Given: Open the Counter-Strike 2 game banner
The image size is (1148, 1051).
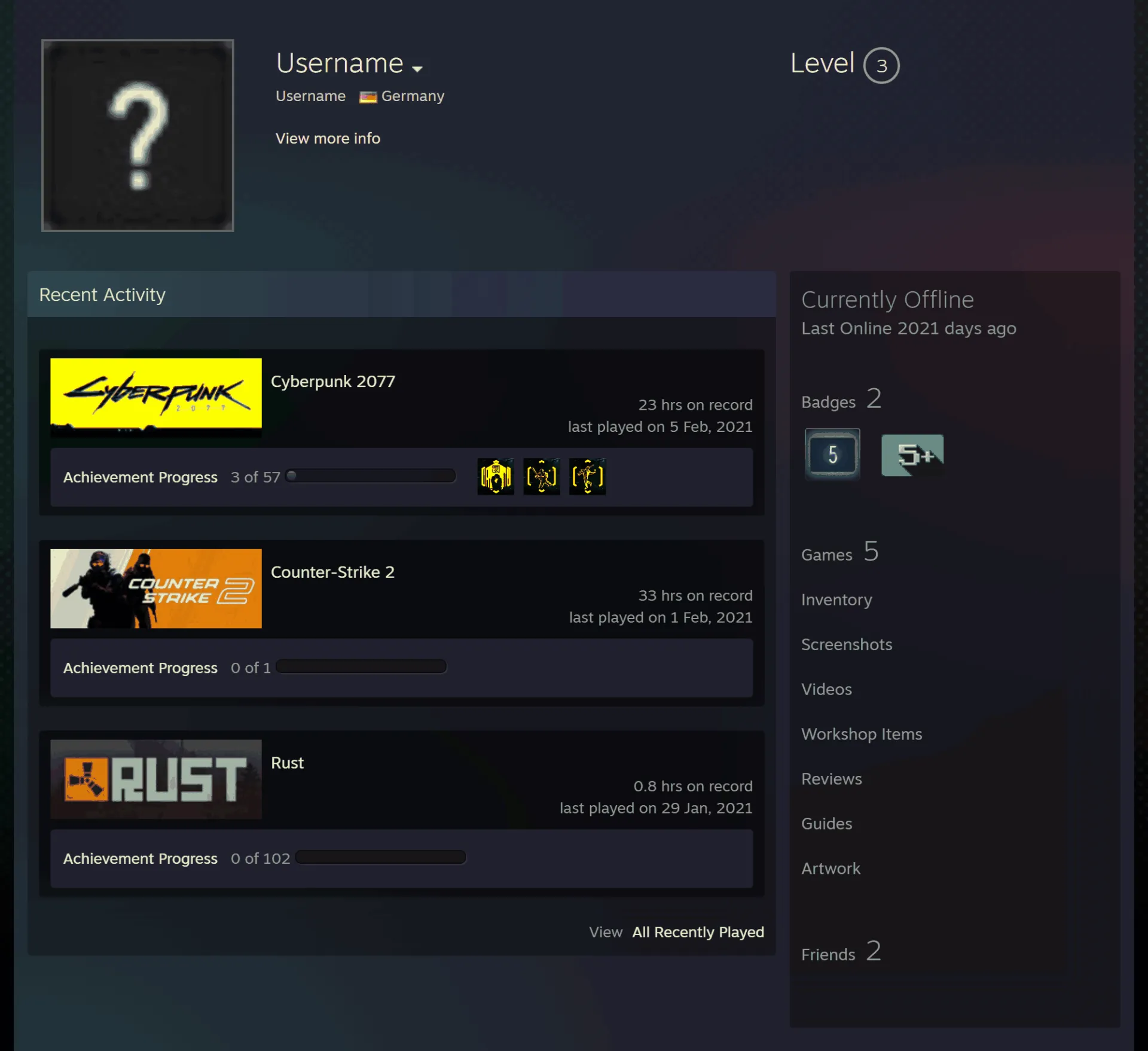Looking at the screenshot, I should coord(156,589).
